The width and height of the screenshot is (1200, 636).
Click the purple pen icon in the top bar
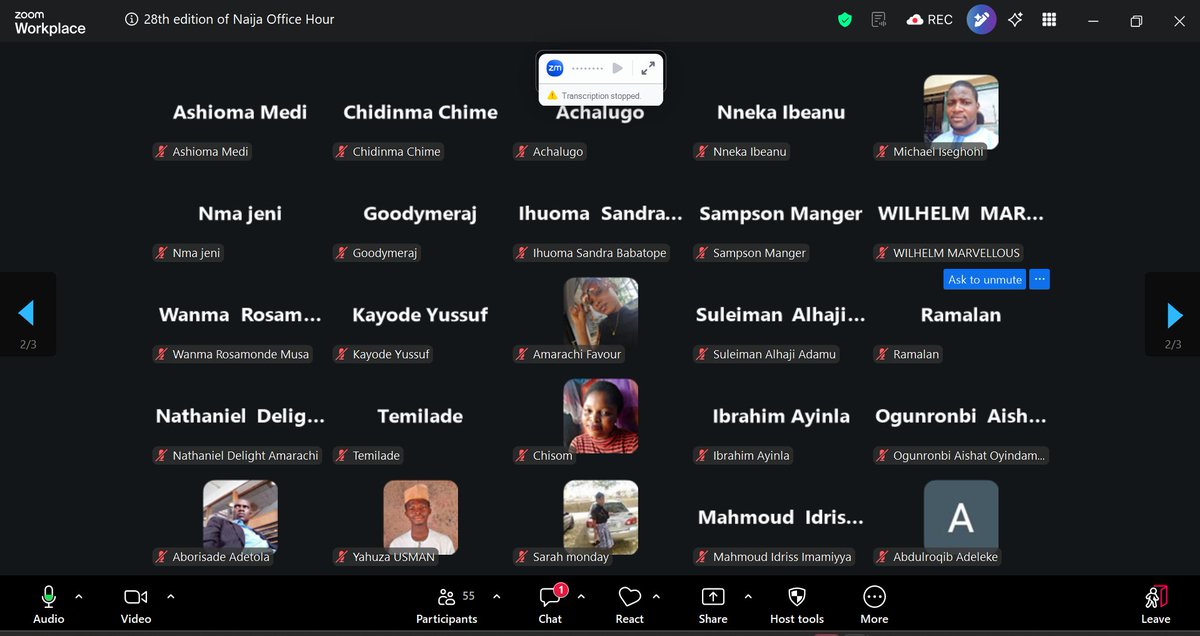click(981, 20)
